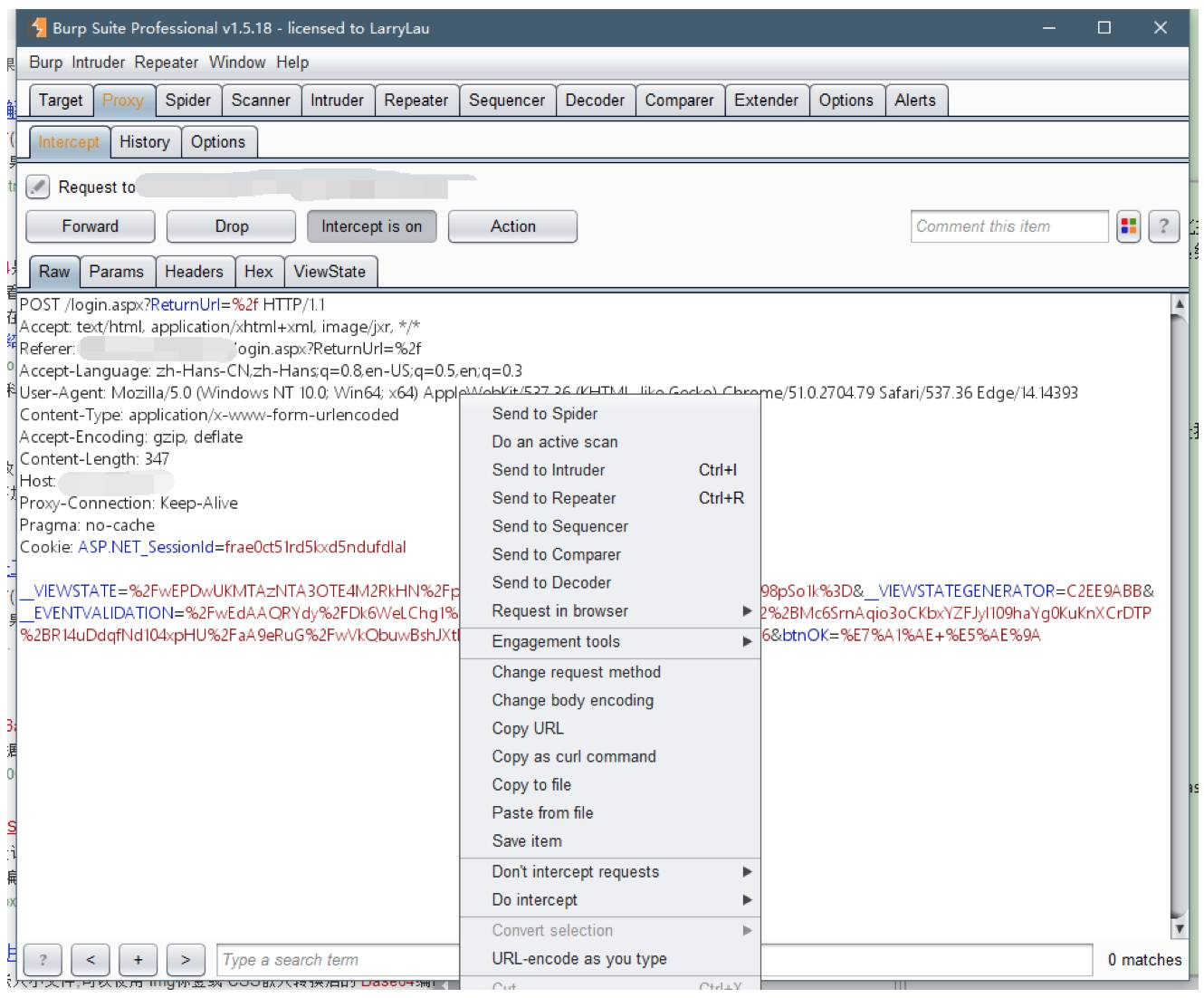Click the request pane scrollbar down arrow
The height and width of the screenshot is (998, 1204).
pyautogui.click(x=1179, y=928)
